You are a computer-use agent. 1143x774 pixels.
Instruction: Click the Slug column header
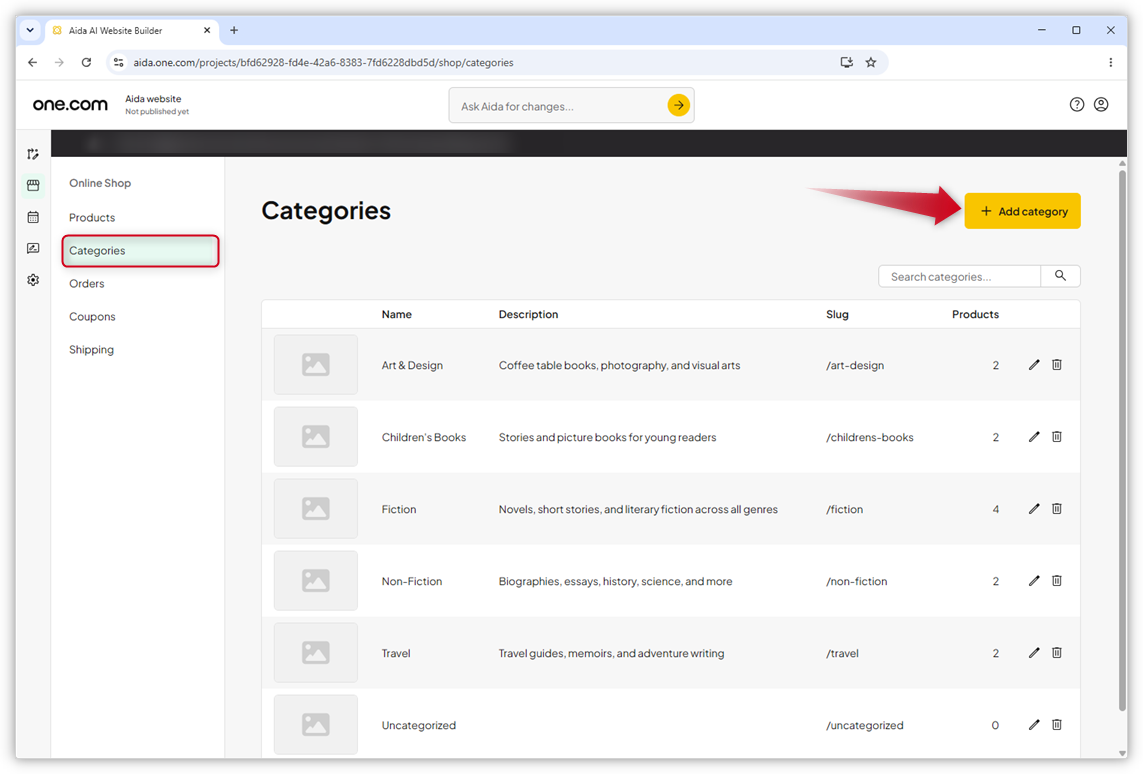tap(837, 314)
